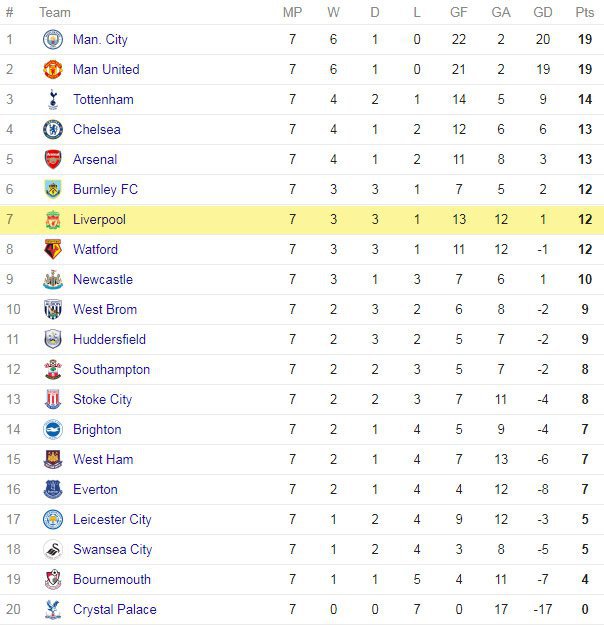Open the Southampton team link
604x626 pixels.
[111, 370]
